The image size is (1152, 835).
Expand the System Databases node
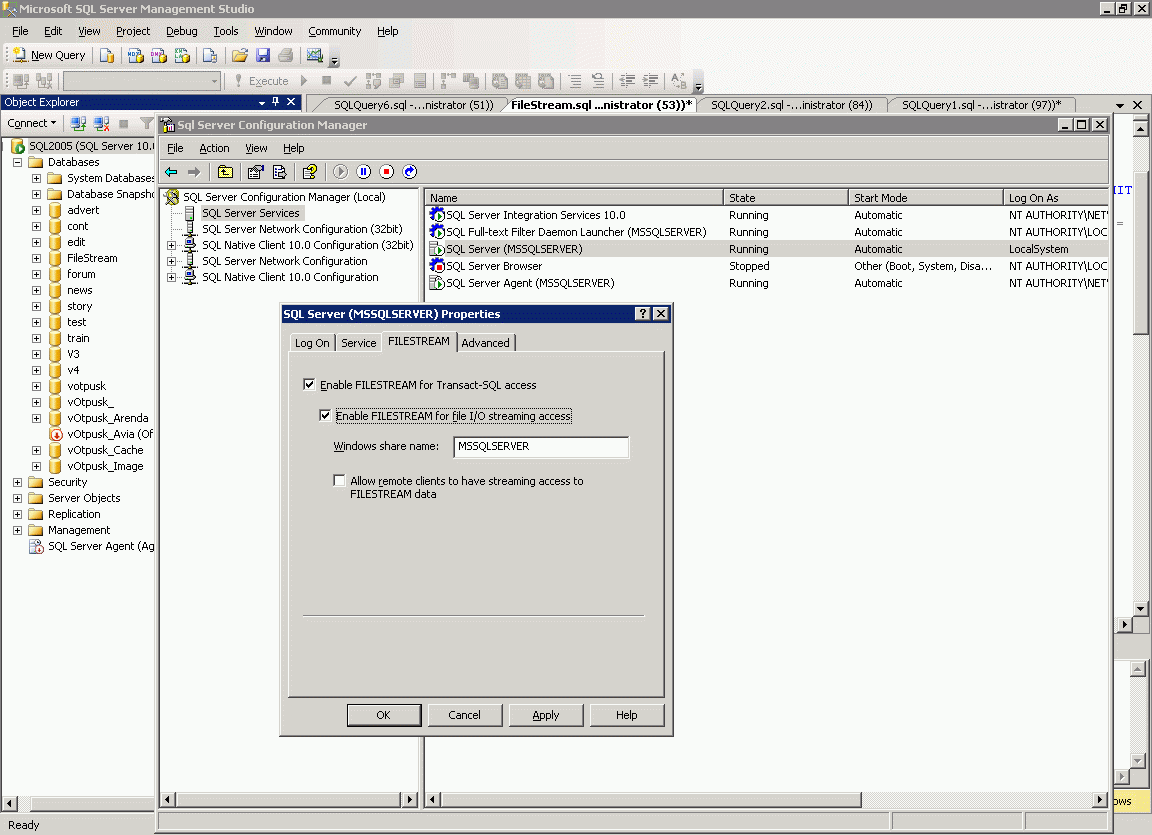(36, 178)
